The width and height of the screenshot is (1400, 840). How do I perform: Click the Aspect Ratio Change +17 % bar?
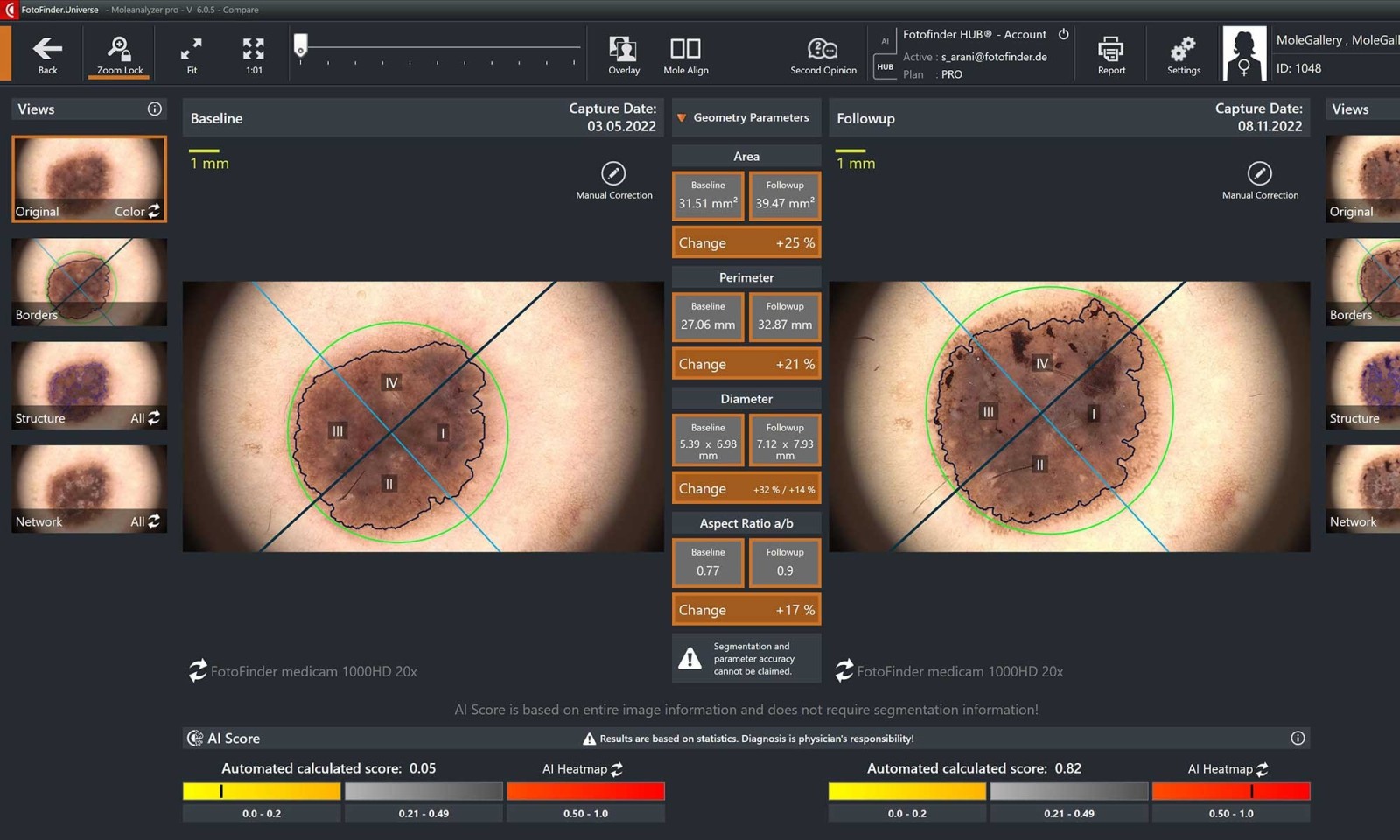tap(746, 610)
